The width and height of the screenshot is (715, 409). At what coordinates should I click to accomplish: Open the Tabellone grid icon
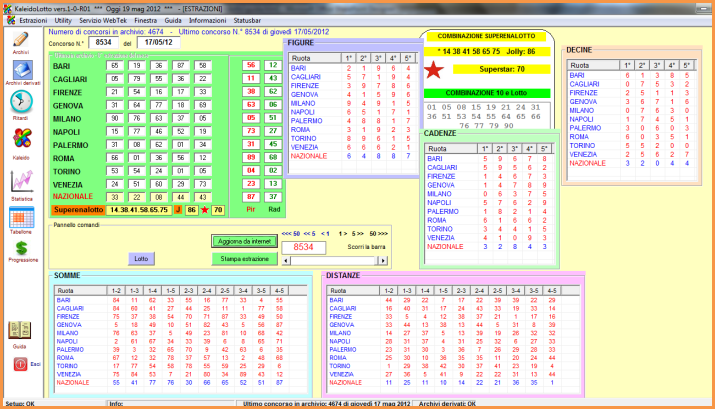(x=21, y=217)
